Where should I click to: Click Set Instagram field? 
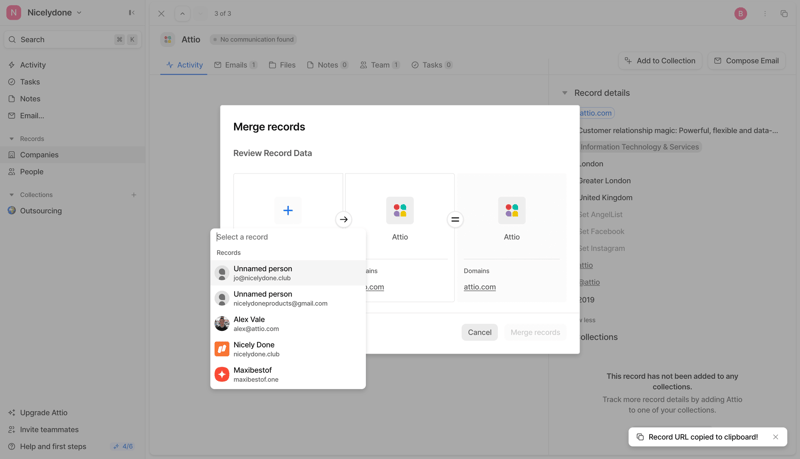click(602, 248)
